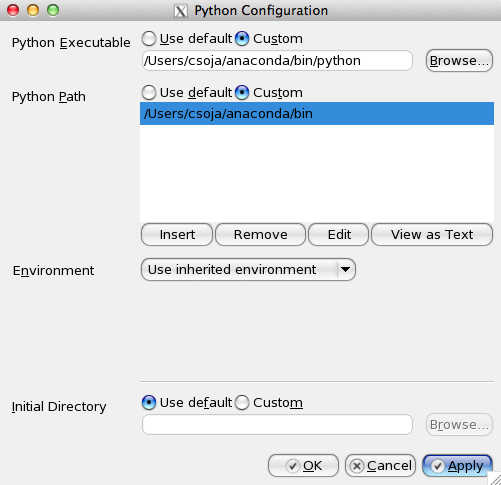
Task: Select Use default for Python Executable
Action: click(149, 39)
